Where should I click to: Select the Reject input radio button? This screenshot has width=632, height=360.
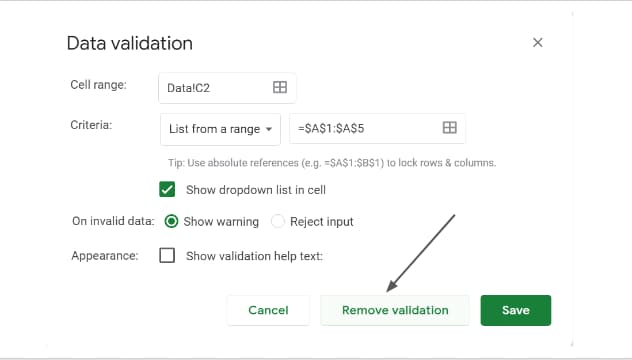pyautogui.click(x=278, y=221)
